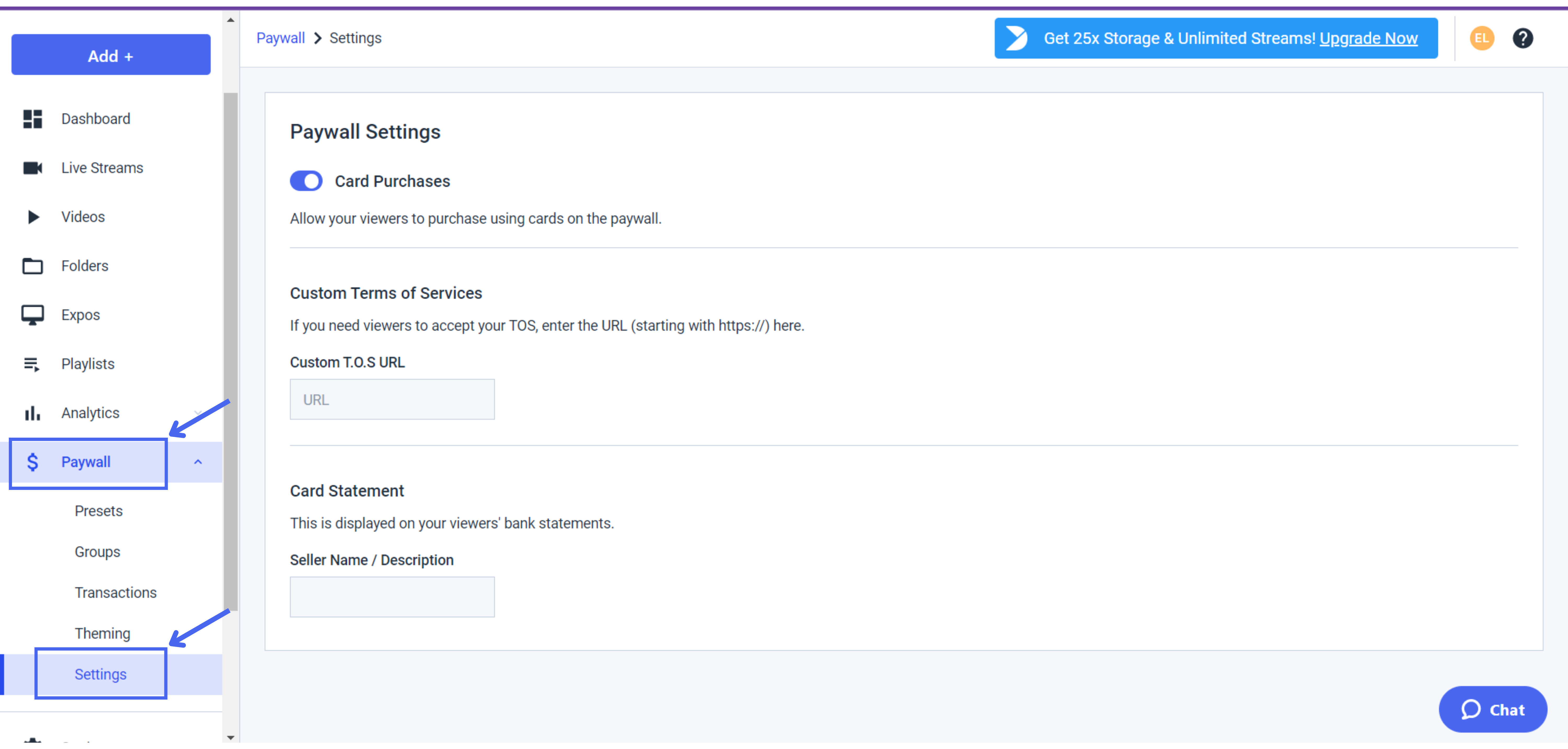Screen dimensions: 1568x749
Task: Collapse the Paywall menu chevron
Action: pyautogui.click(x=198, y=463)
